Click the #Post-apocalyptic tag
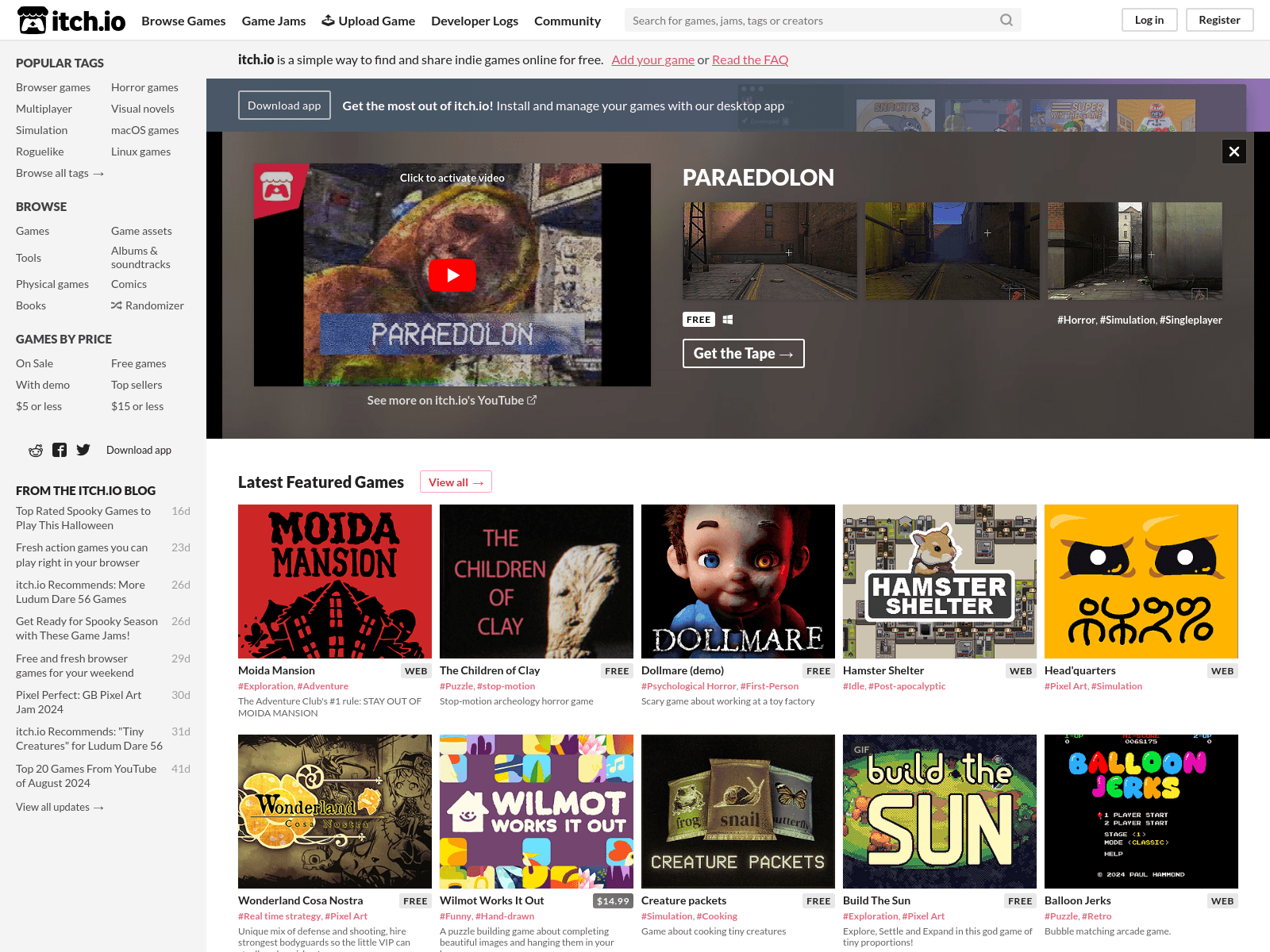 (x=907, y=686)
